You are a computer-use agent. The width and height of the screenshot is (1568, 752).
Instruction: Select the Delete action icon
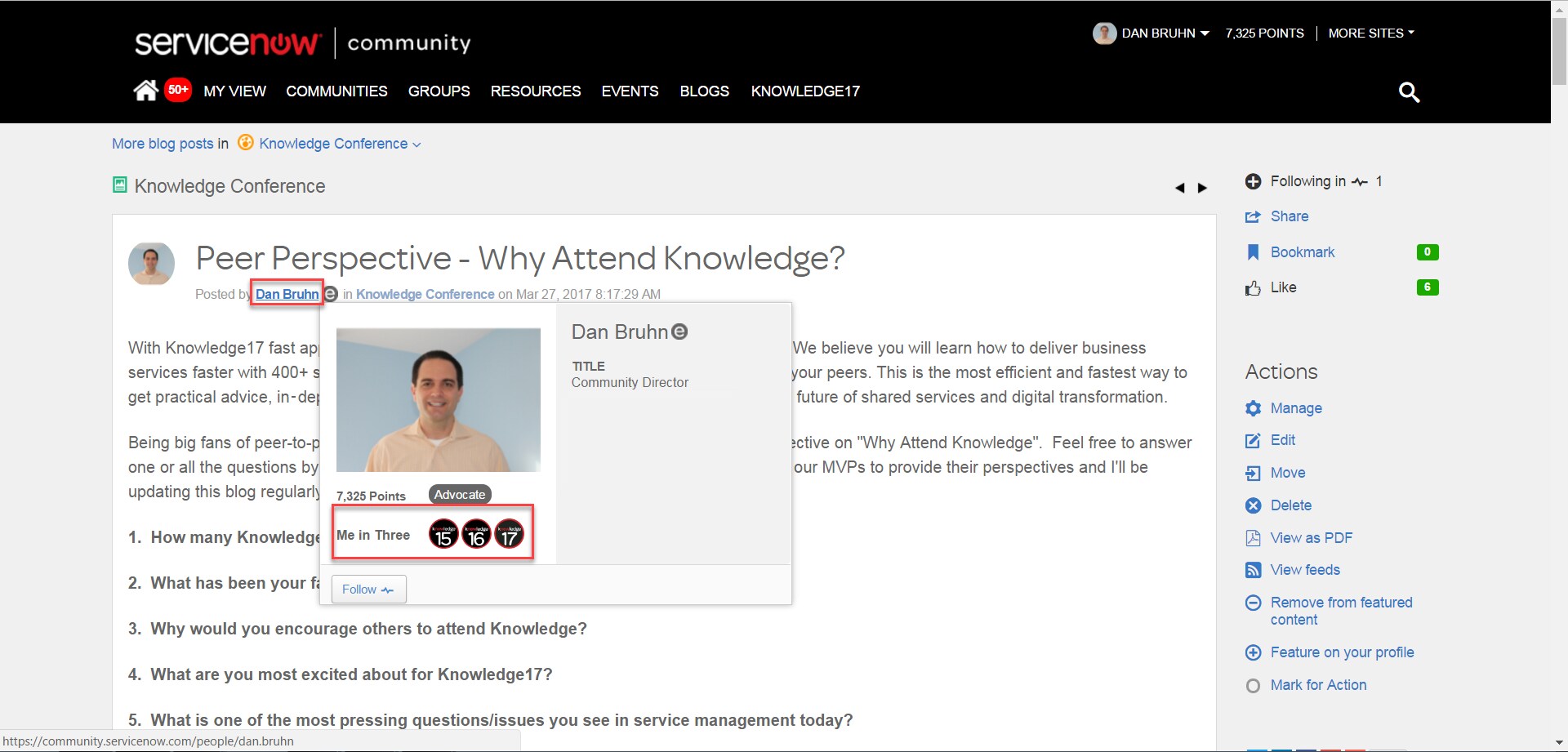pyautogui.click(x=1254, y=505)
